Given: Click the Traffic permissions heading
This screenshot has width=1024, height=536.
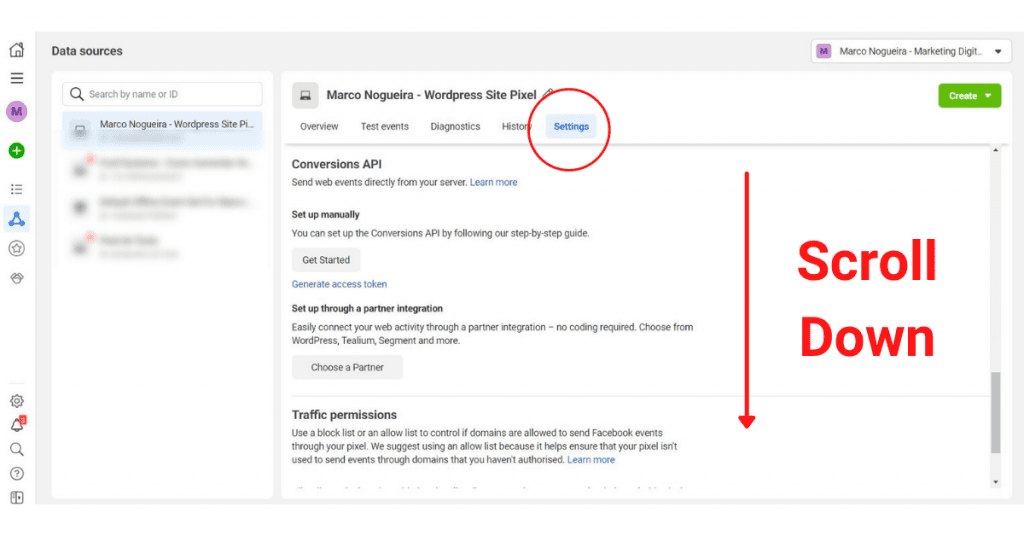Looking at the screenshot, I should click(344, 415).
